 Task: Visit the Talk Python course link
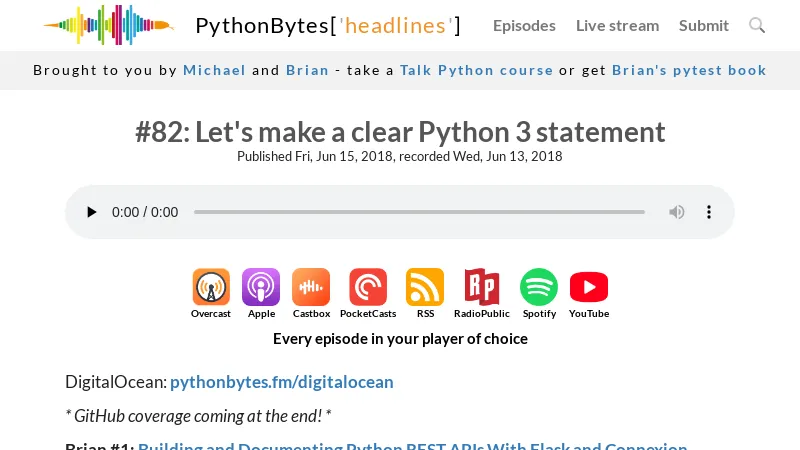(476, 70)
